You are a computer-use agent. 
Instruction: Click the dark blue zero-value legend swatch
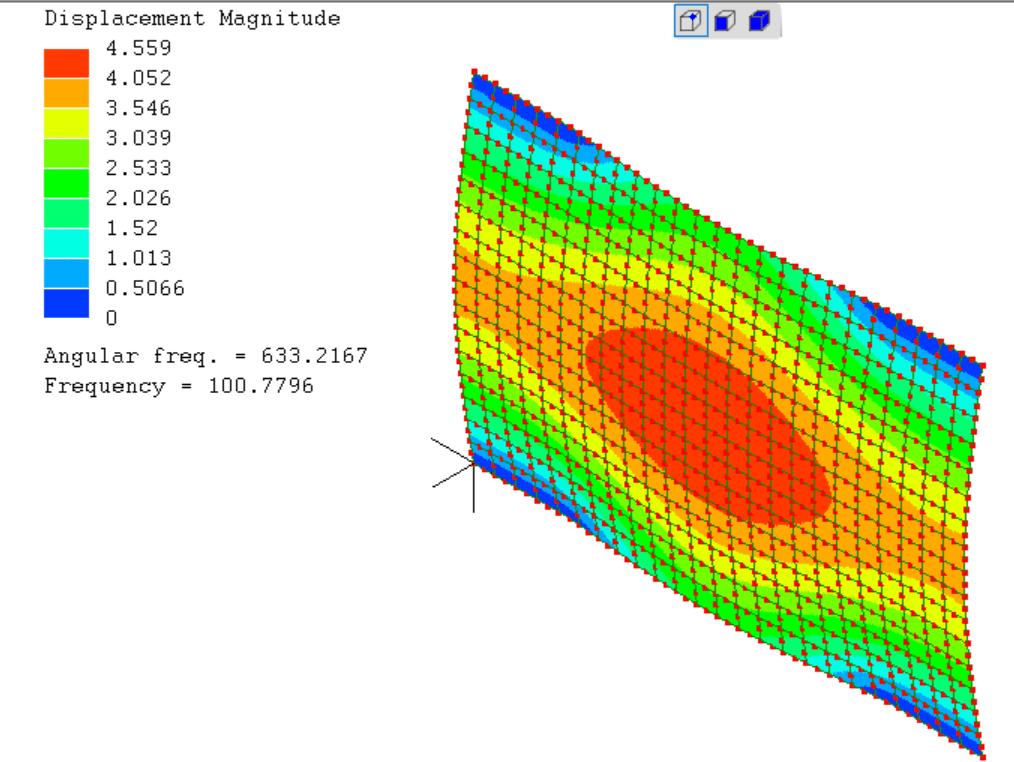tap(66, 303)
